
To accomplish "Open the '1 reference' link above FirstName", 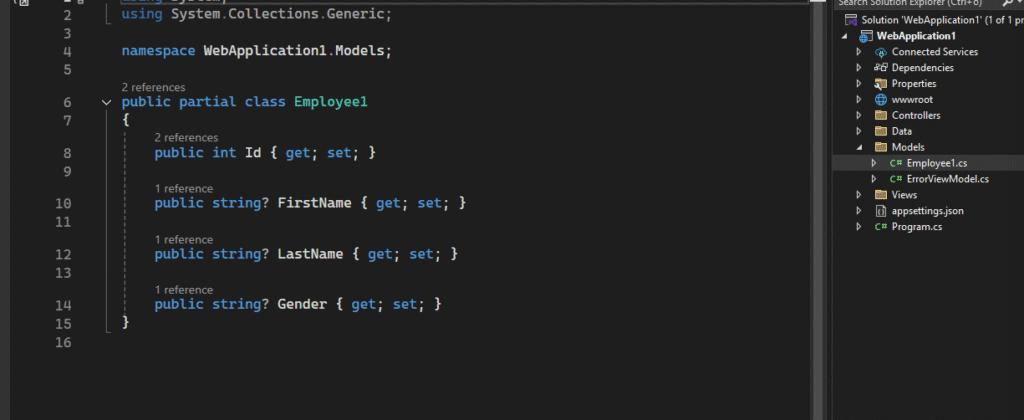I will coord(184,188).
